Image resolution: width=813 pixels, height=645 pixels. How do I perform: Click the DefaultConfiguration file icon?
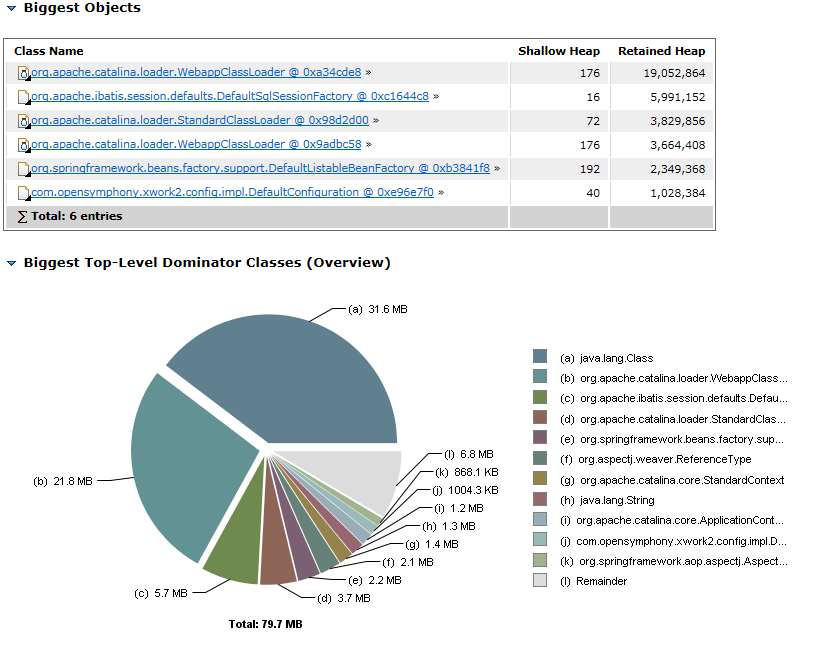pyautogui.click(x=24, y=193)
